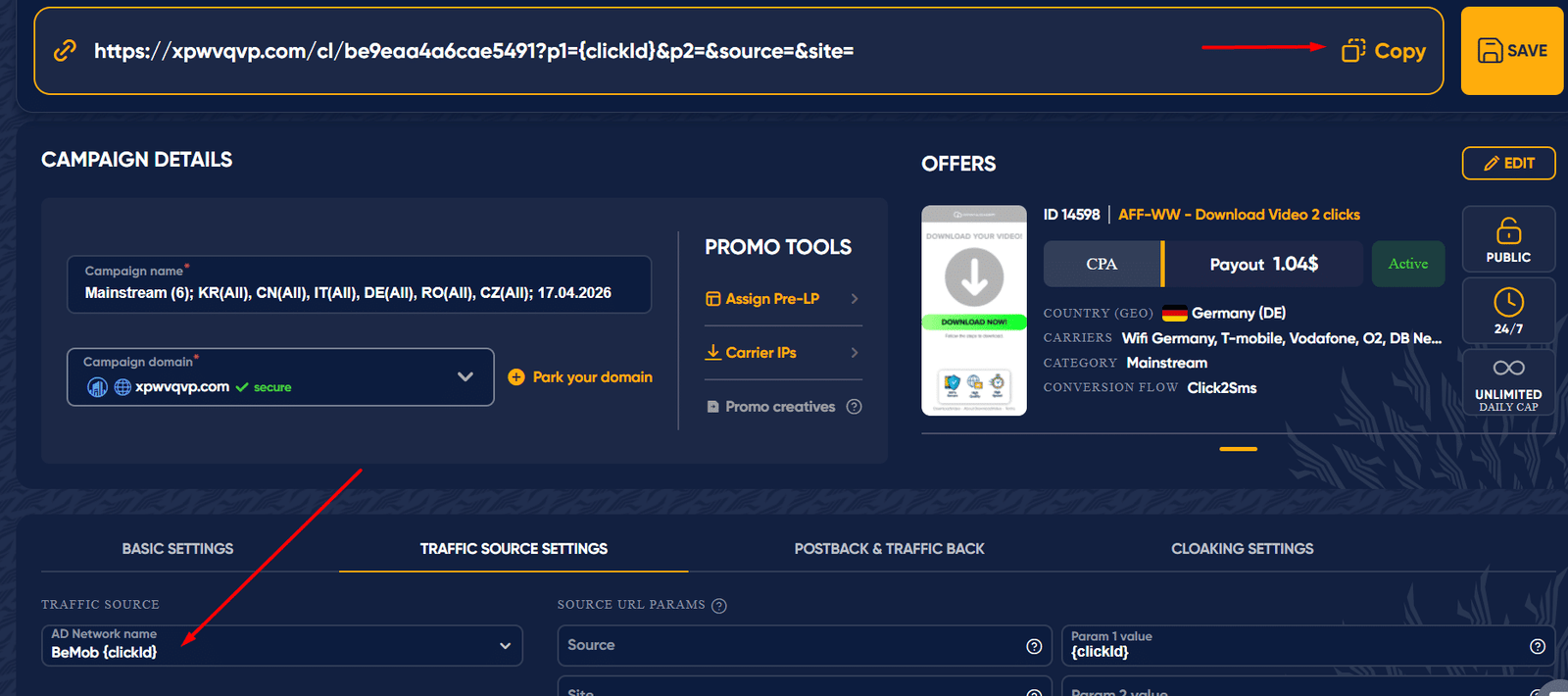This screenshot has width=1568, height=696.
Task: Click the link chain icon beside URL
Action: tap(65, 51)
